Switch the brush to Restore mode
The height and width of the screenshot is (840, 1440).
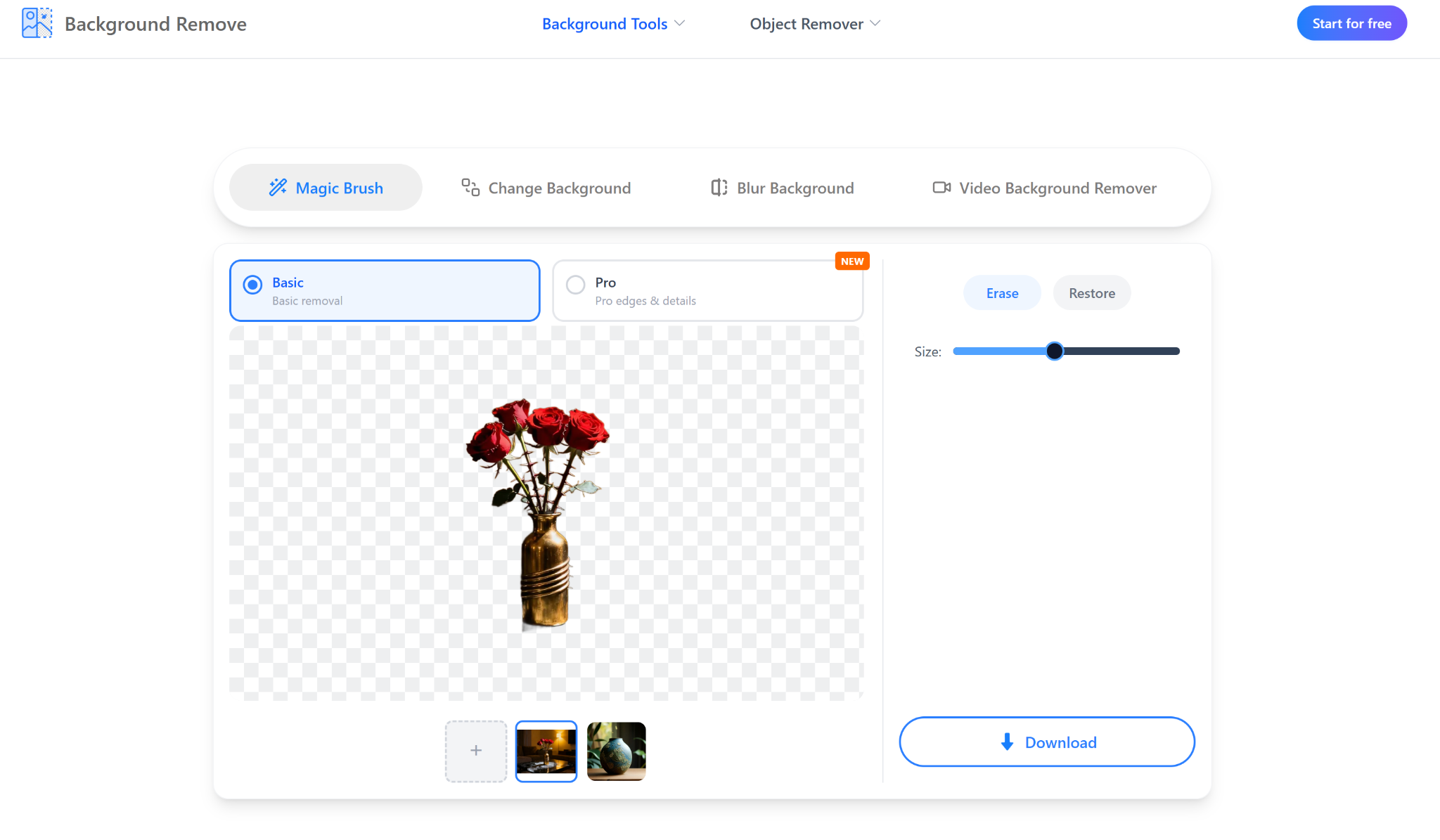pyautogui.click(x=1092, y=293)
